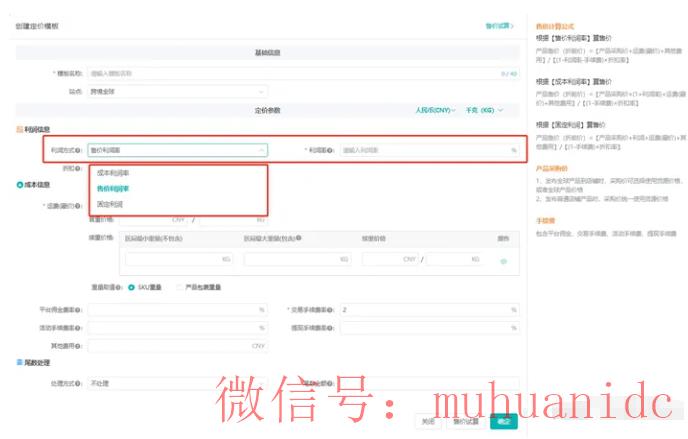Click the 交易手续费率 input containing 2
This screenshot has height=439, width=688.
tap(430, 310)
